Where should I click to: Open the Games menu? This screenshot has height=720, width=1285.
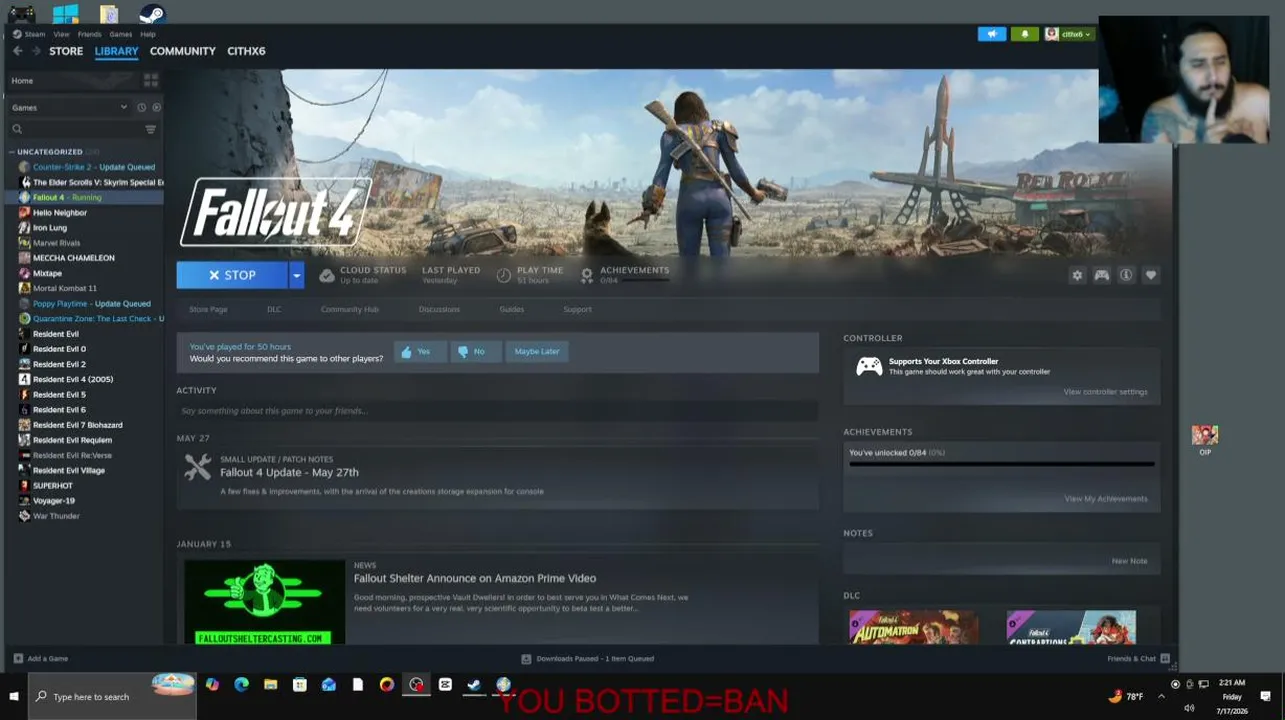click(121, 34)
